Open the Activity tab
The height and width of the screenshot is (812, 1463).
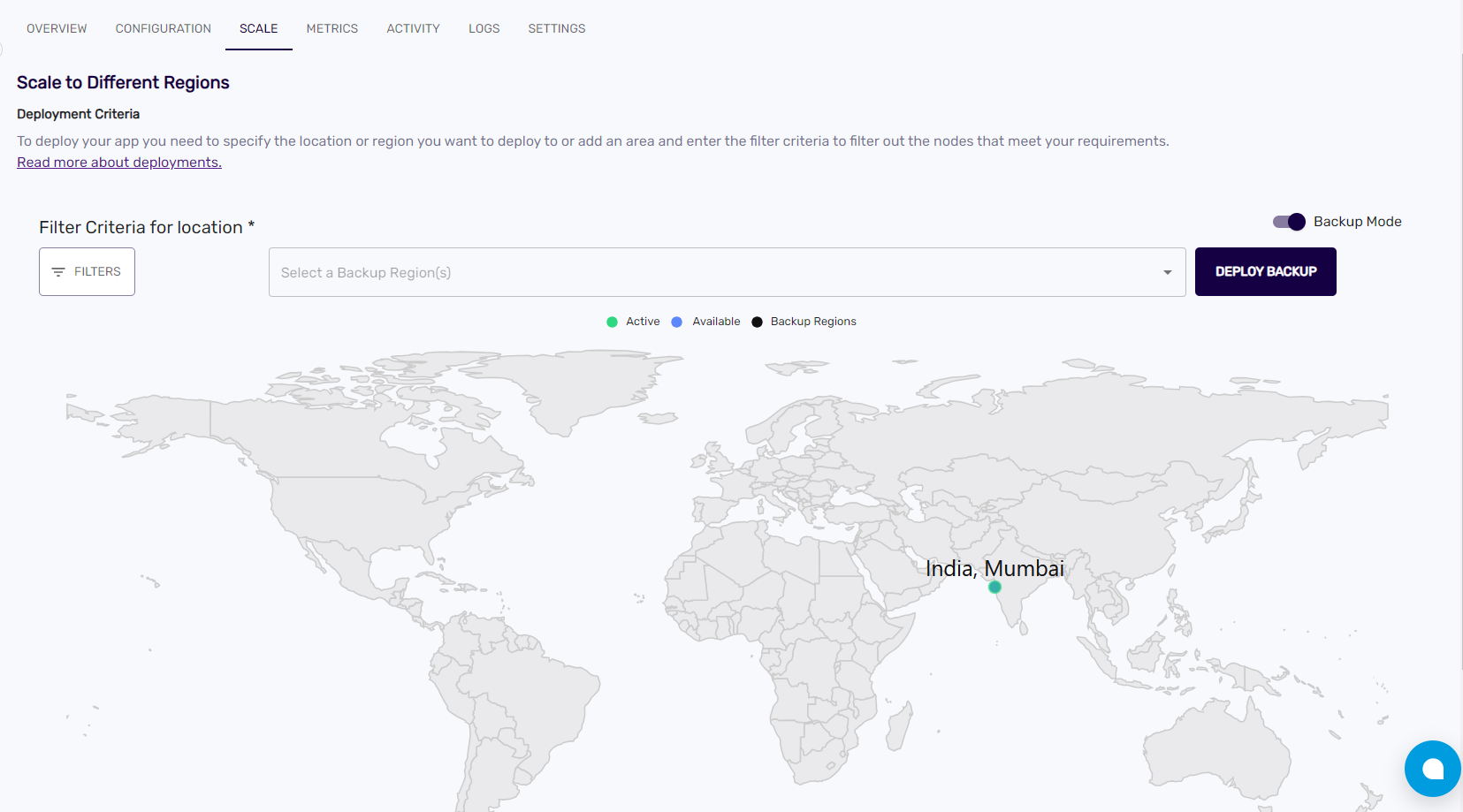tap(413, 28)
